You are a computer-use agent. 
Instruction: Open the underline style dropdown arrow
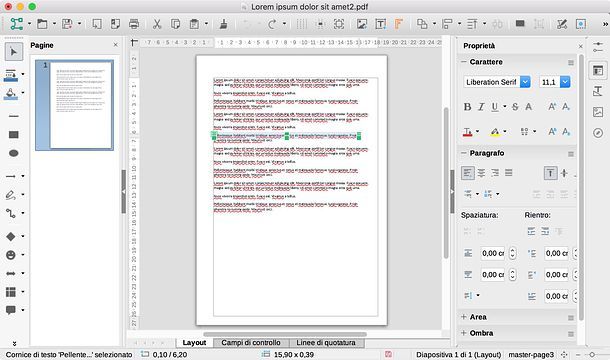[505, 107]
